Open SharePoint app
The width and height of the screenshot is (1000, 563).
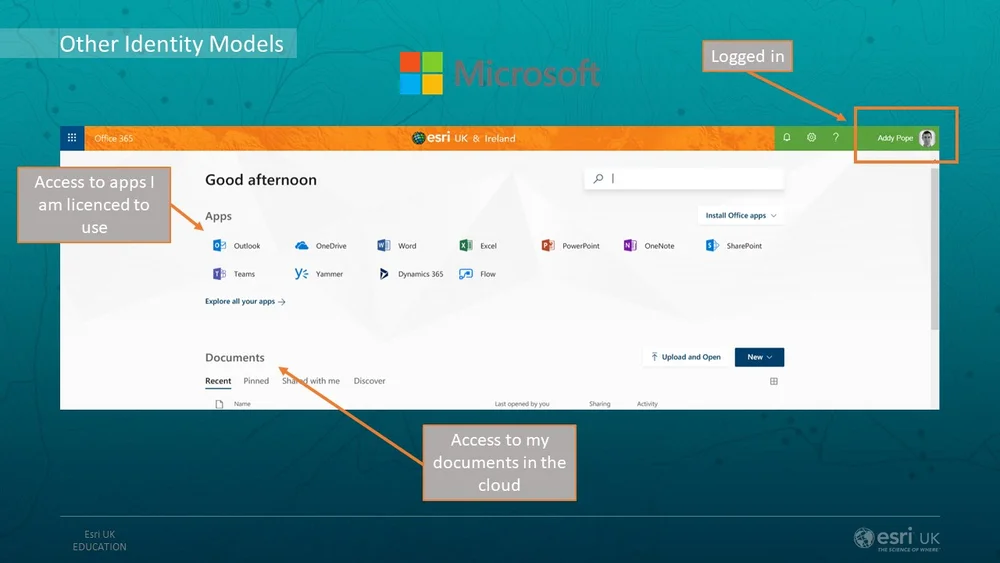[x=733, y=245]
